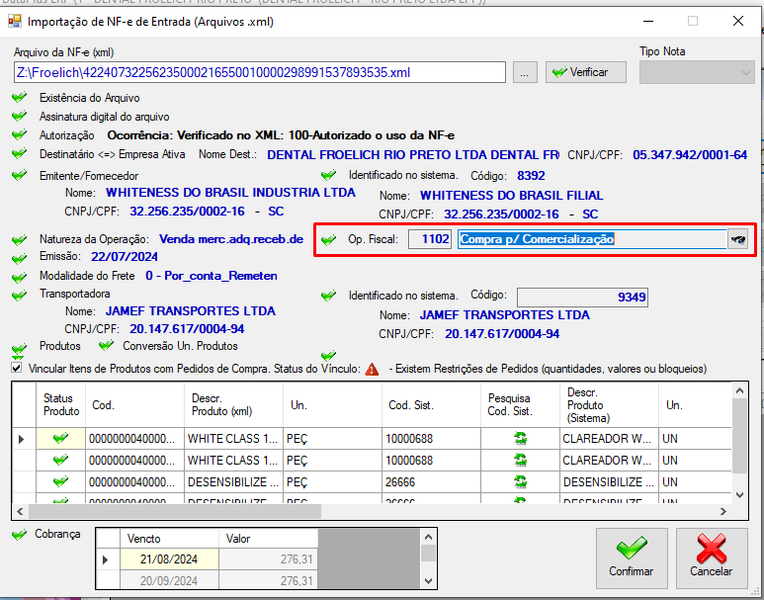Click first row Cod. Sist. cell 10000688
Viewport: 764px width, 600px height.
coord(431,439)
